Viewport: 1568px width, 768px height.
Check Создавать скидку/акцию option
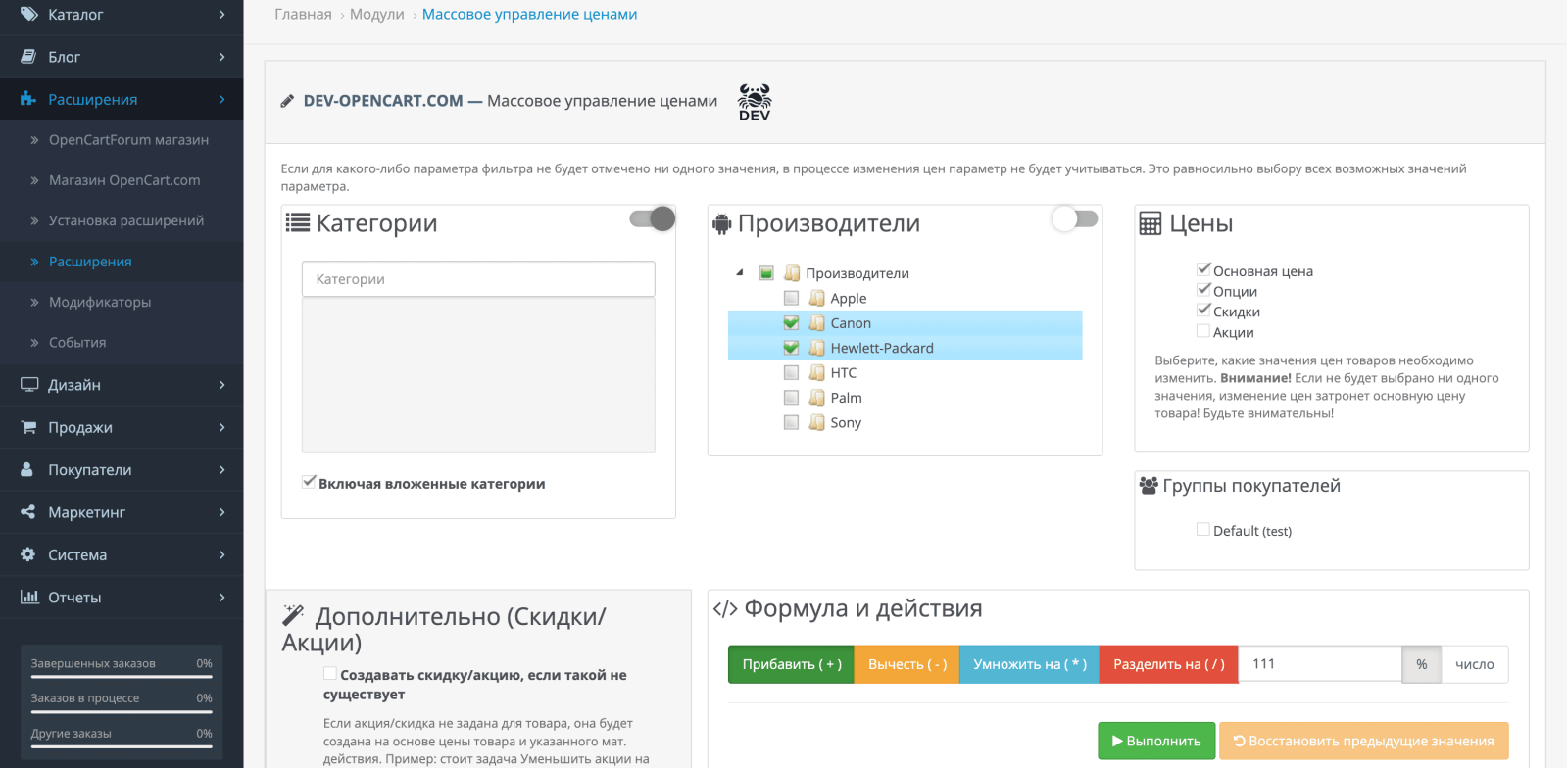[330, 673]
